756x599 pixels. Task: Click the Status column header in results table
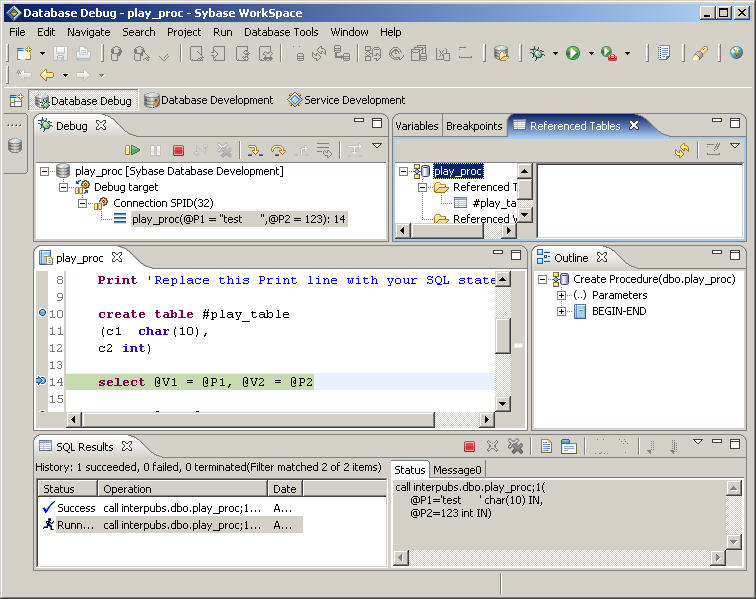coord(68,489)
